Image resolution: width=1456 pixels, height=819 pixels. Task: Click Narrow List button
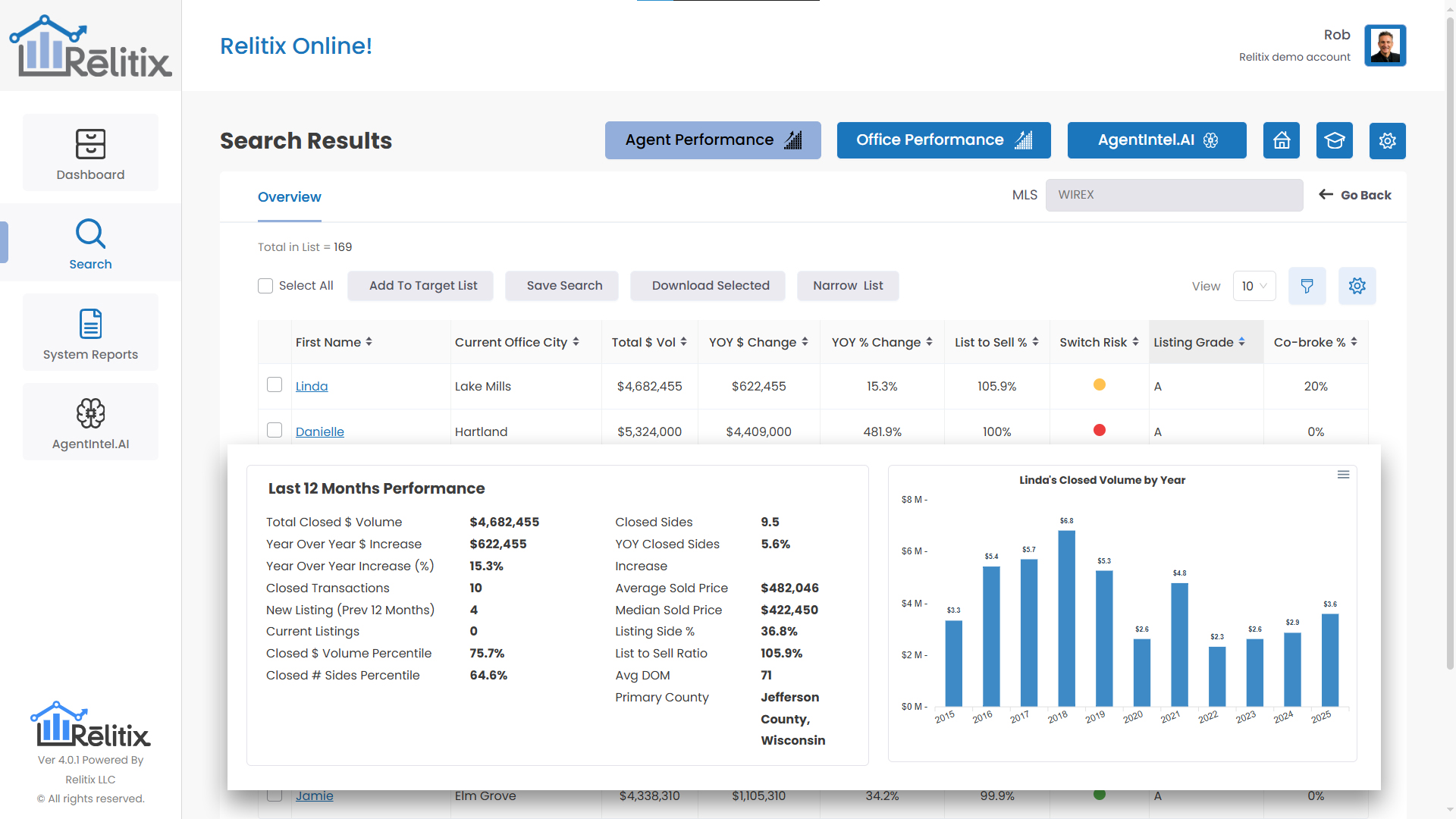click(x=848, y=286)
